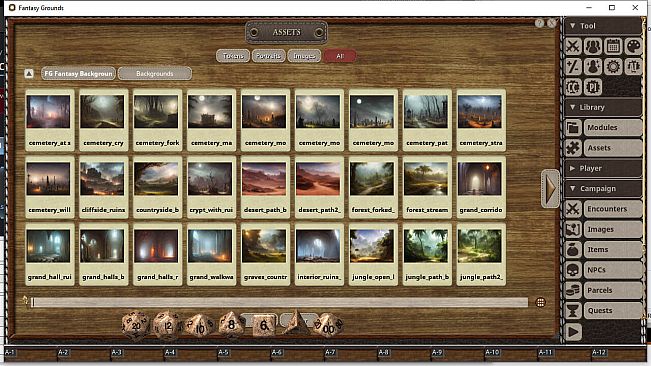Click the d4 pyramid die

pos(297,323)
